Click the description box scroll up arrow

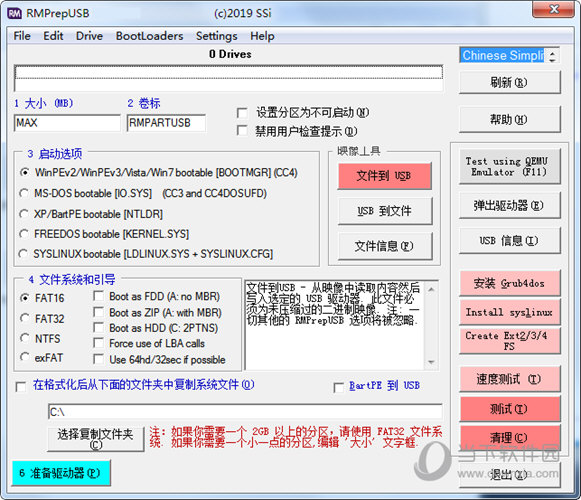pos(431,289)
